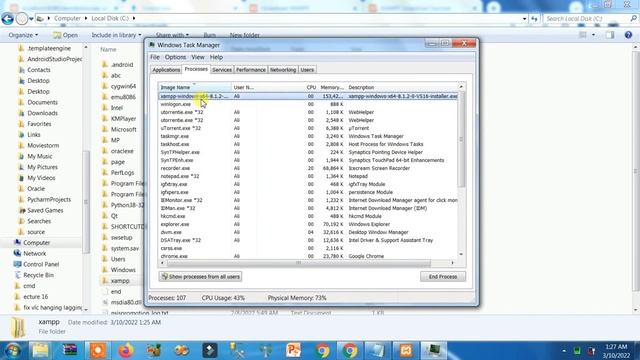Viewport: 640px width, 360px height.
Task: Switch to the Applications tab
Action: [166, 70]
